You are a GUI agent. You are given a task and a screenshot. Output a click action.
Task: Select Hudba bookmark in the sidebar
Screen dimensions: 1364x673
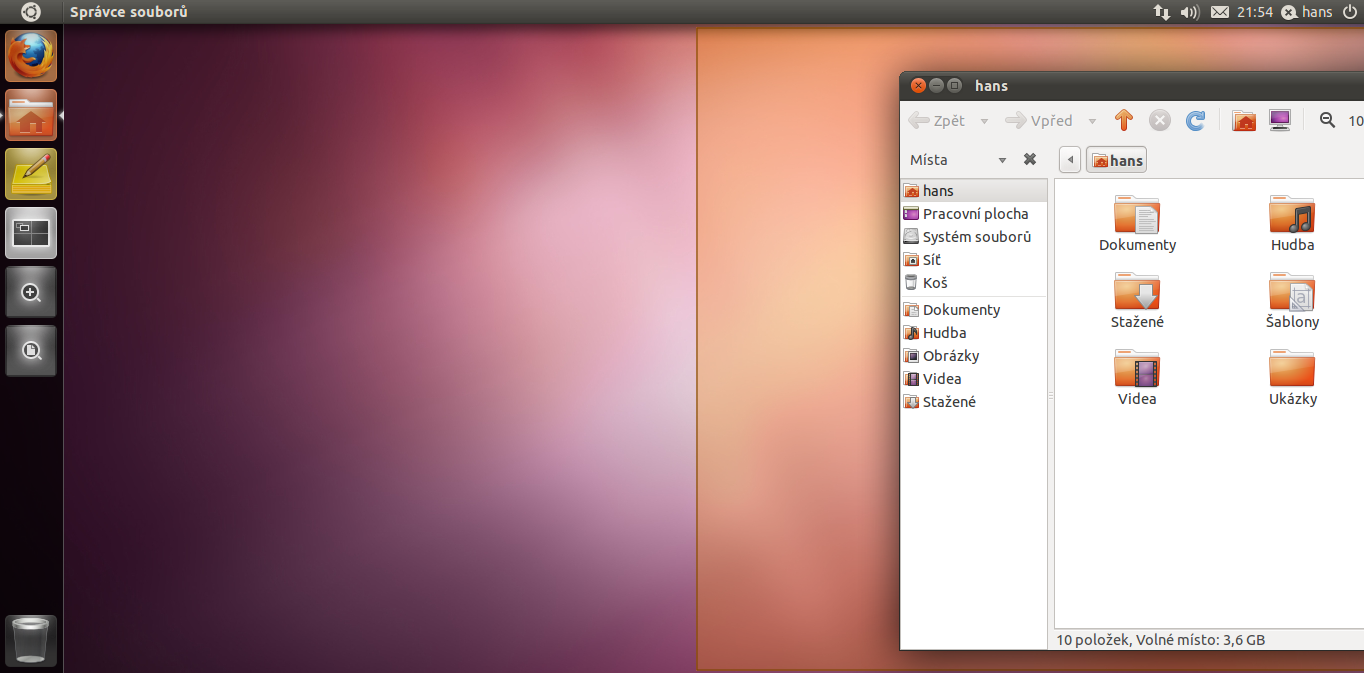click(974, 332)
